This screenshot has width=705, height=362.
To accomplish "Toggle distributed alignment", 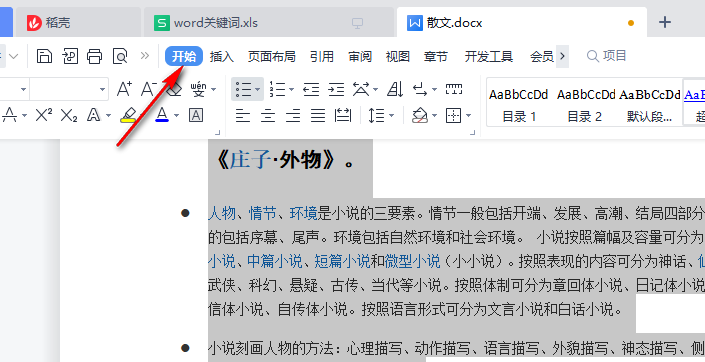I will point(343,116).
